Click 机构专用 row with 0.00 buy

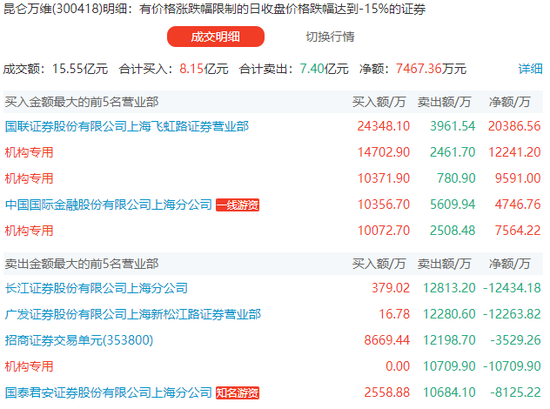click(x=273, y=367)
